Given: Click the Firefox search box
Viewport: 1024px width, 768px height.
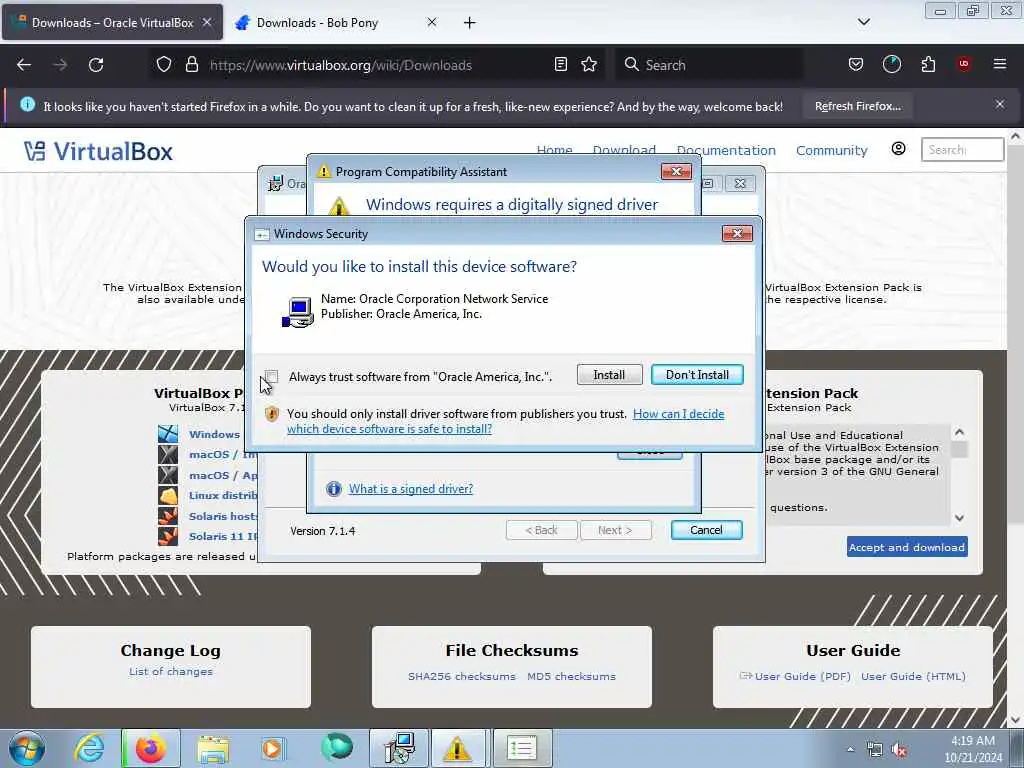Looking at the screenshot, I should (x=709, y=65).
